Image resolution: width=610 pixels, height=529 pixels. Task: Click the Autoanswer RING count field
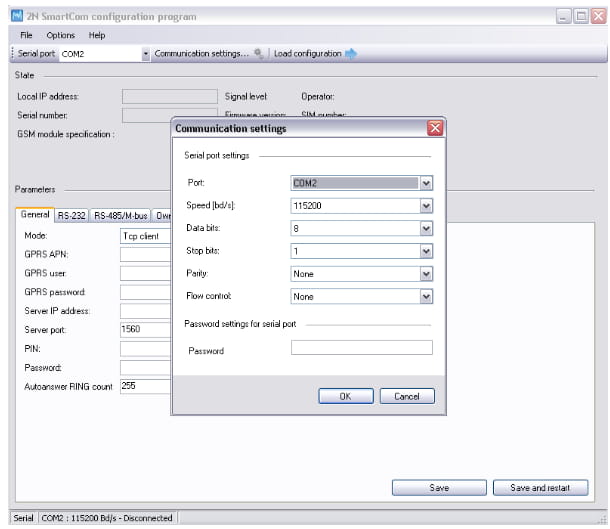[145, 386]
